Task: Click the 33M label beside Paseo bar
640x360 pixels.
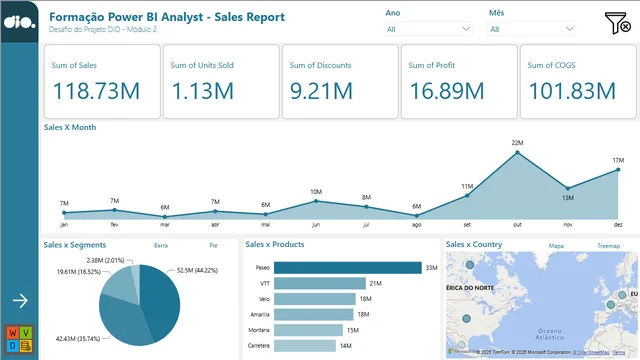Action: pos(431,268)
